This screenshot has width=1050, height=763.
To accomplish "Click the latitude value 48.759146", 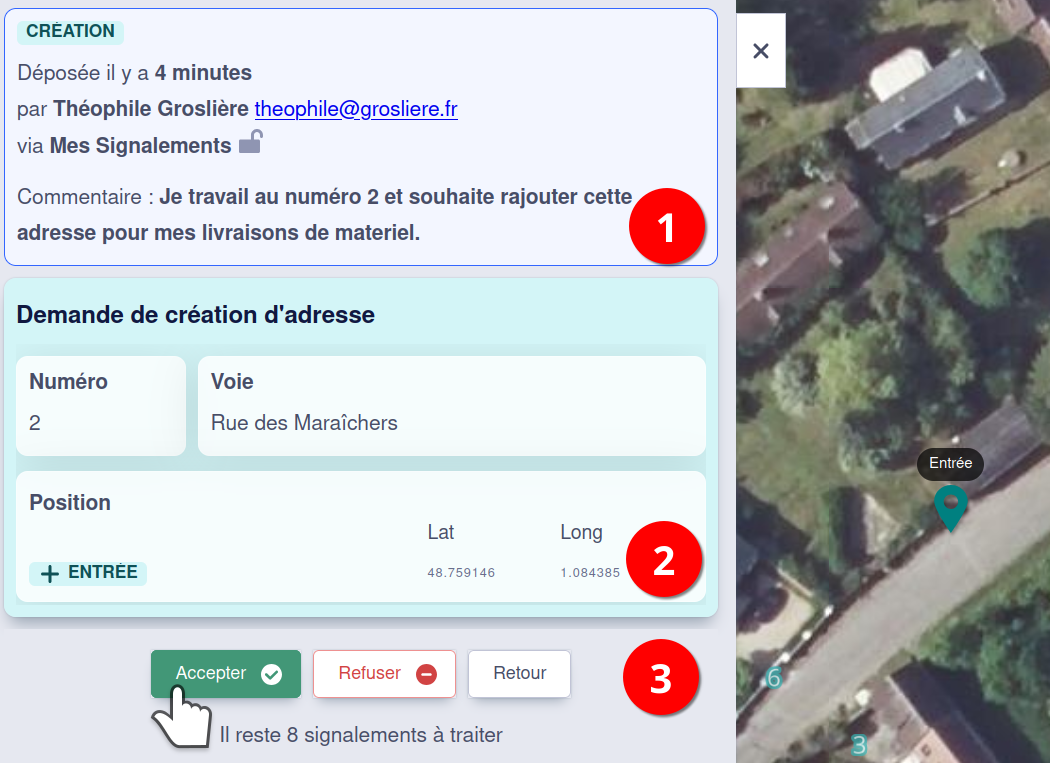I will click(461, 573).
